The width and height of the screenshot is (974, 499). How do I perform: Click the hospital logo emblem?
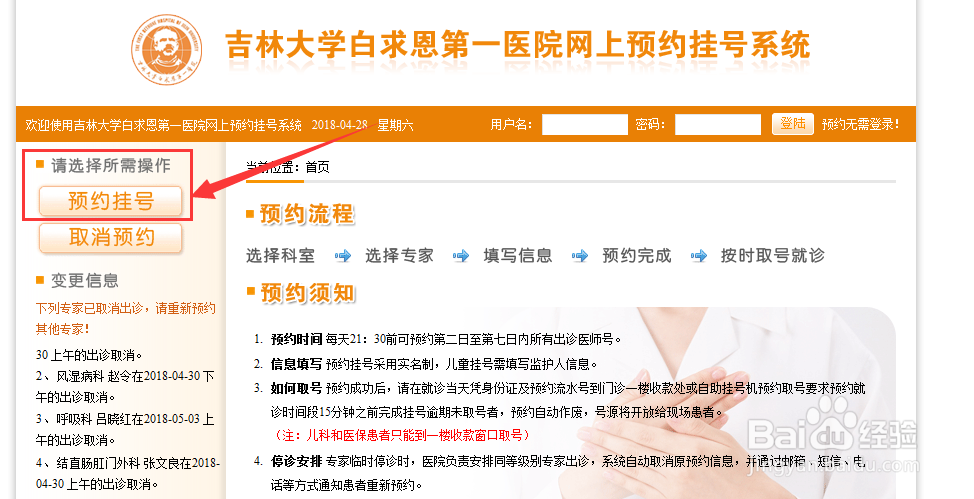click(x=166, y=50)
